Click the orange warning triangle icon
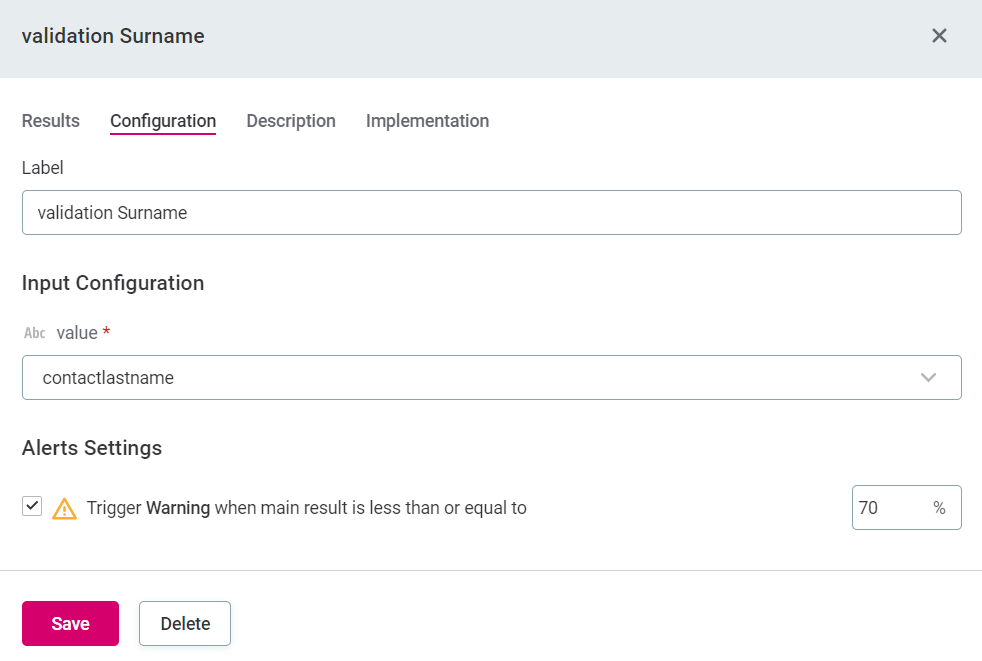Screen dimensions: 982x661 tap(64, 508)
